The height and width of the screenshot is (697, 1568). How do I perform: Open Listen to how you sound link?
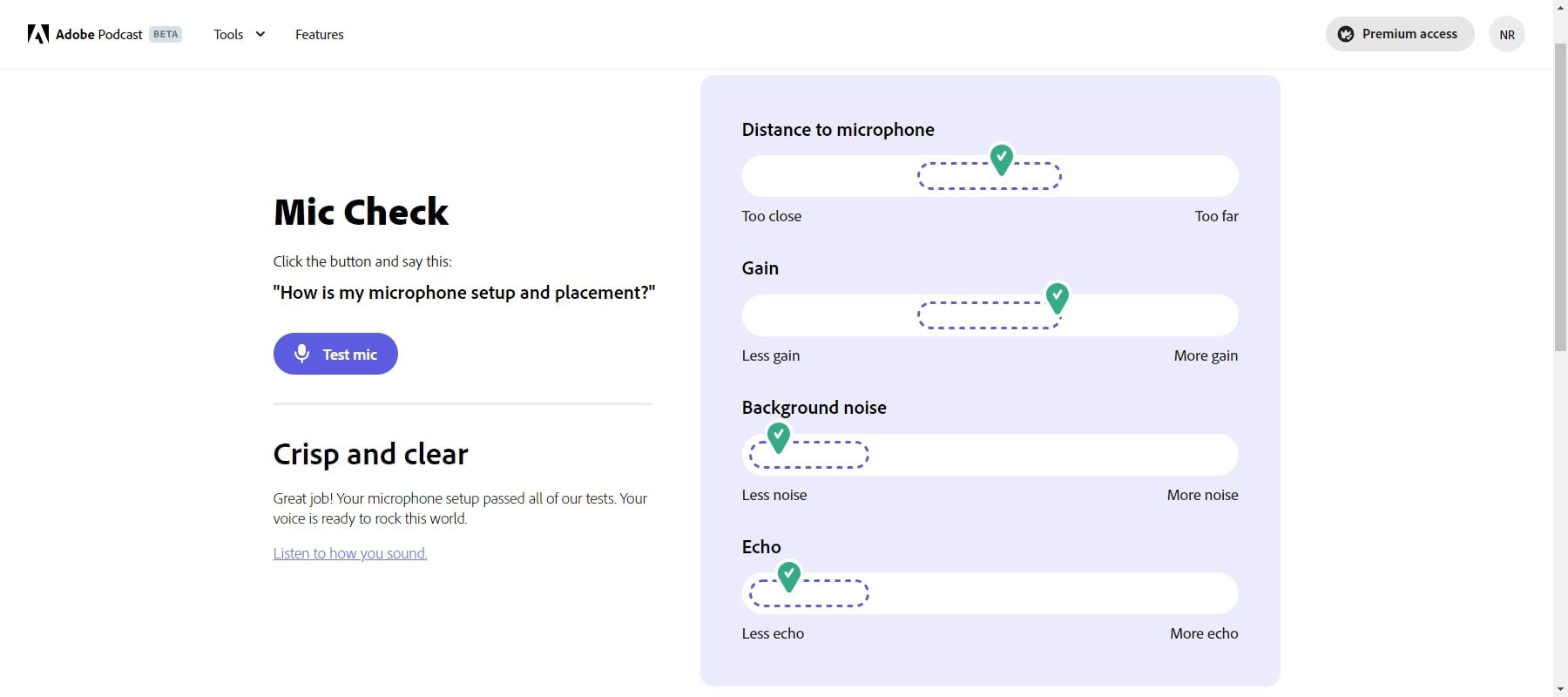tap(350, 553)
